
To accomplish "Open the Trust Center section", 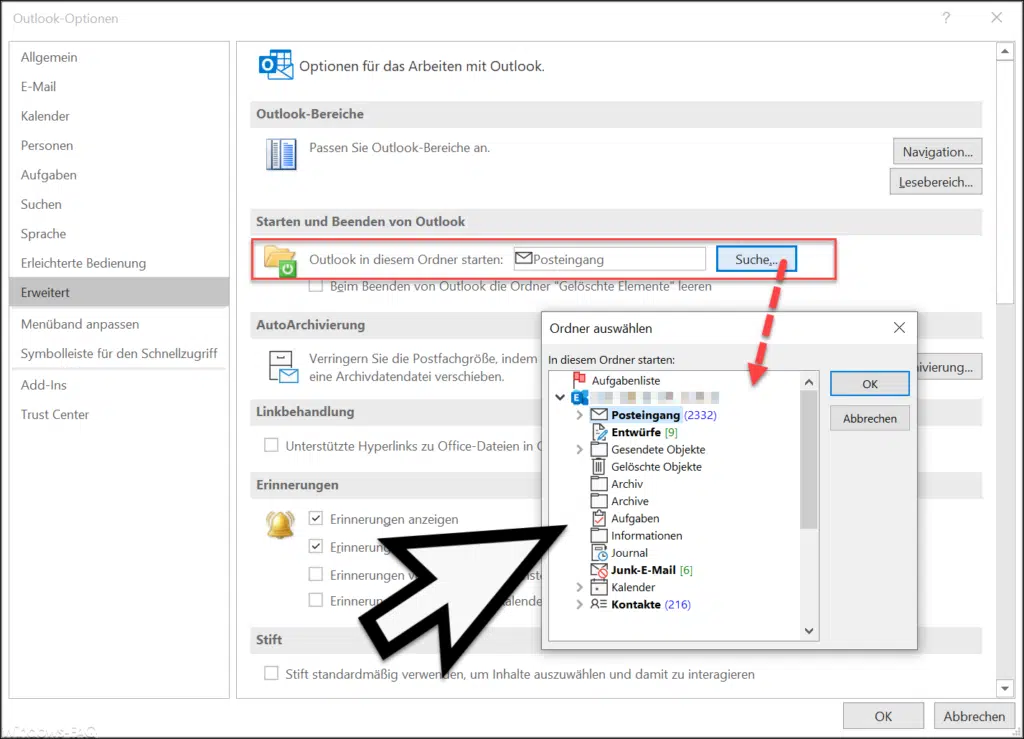I will click(x=54, y=414).
